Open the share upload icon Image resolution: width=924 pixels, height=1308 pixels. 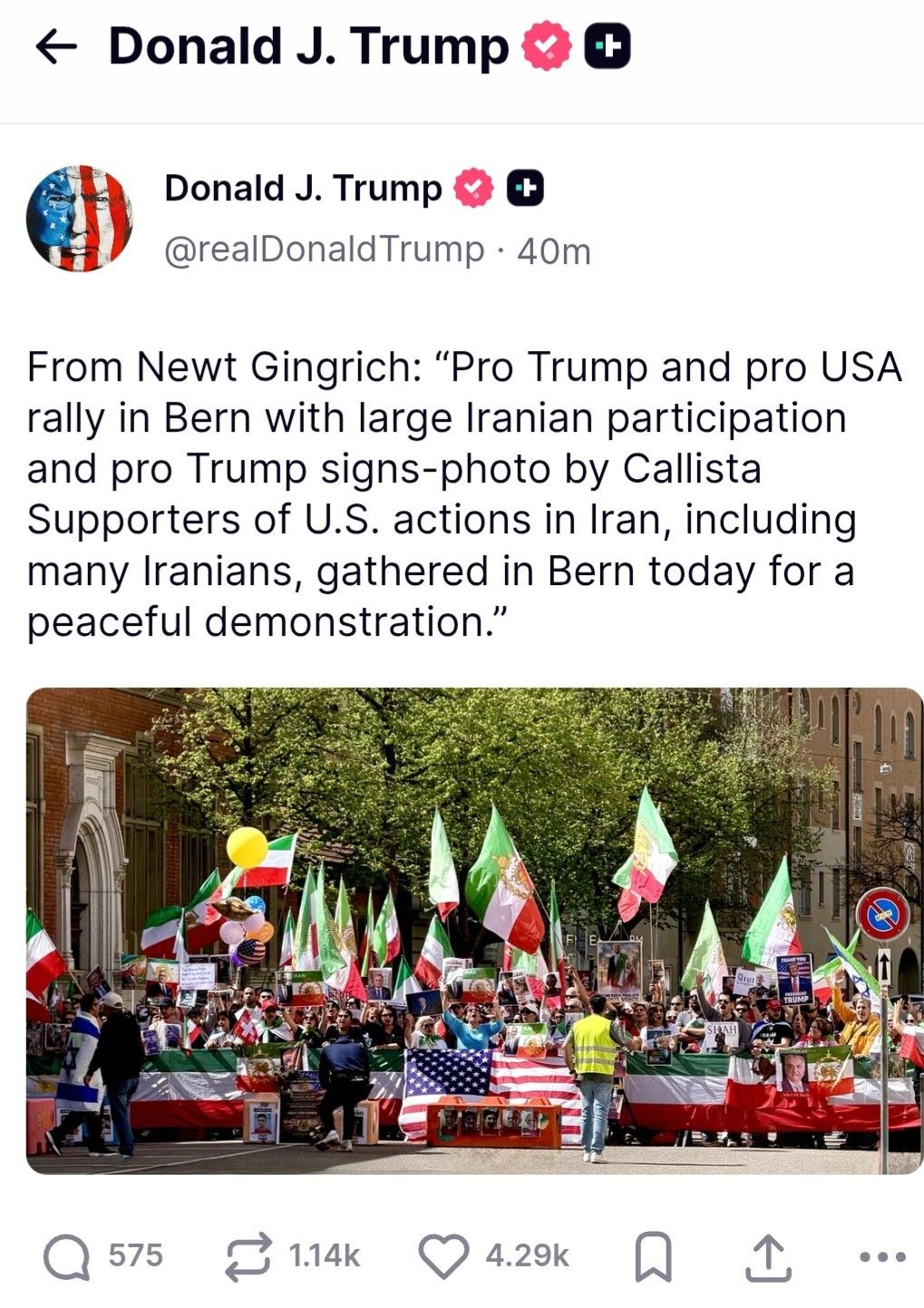pyautogui.click(x=767, y=1257)
